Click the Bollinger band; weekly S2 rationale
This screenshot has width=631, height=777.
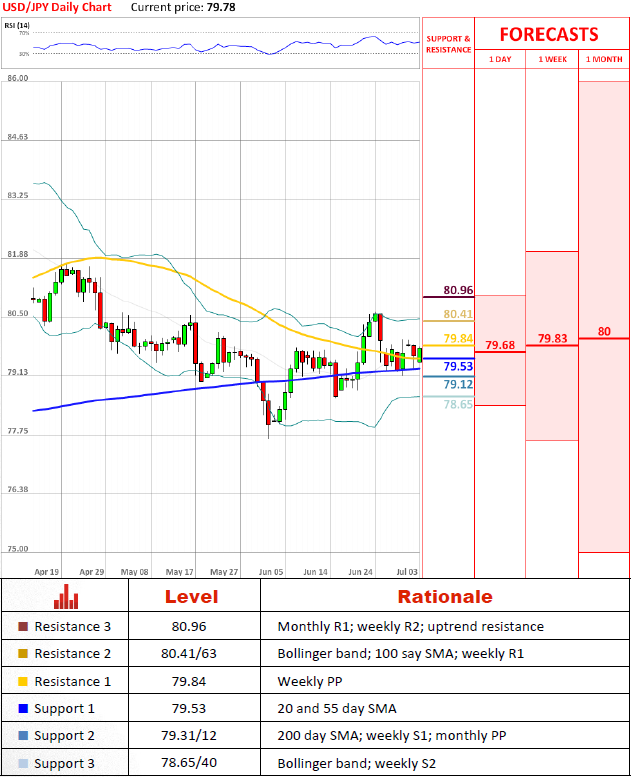[356, 763]
